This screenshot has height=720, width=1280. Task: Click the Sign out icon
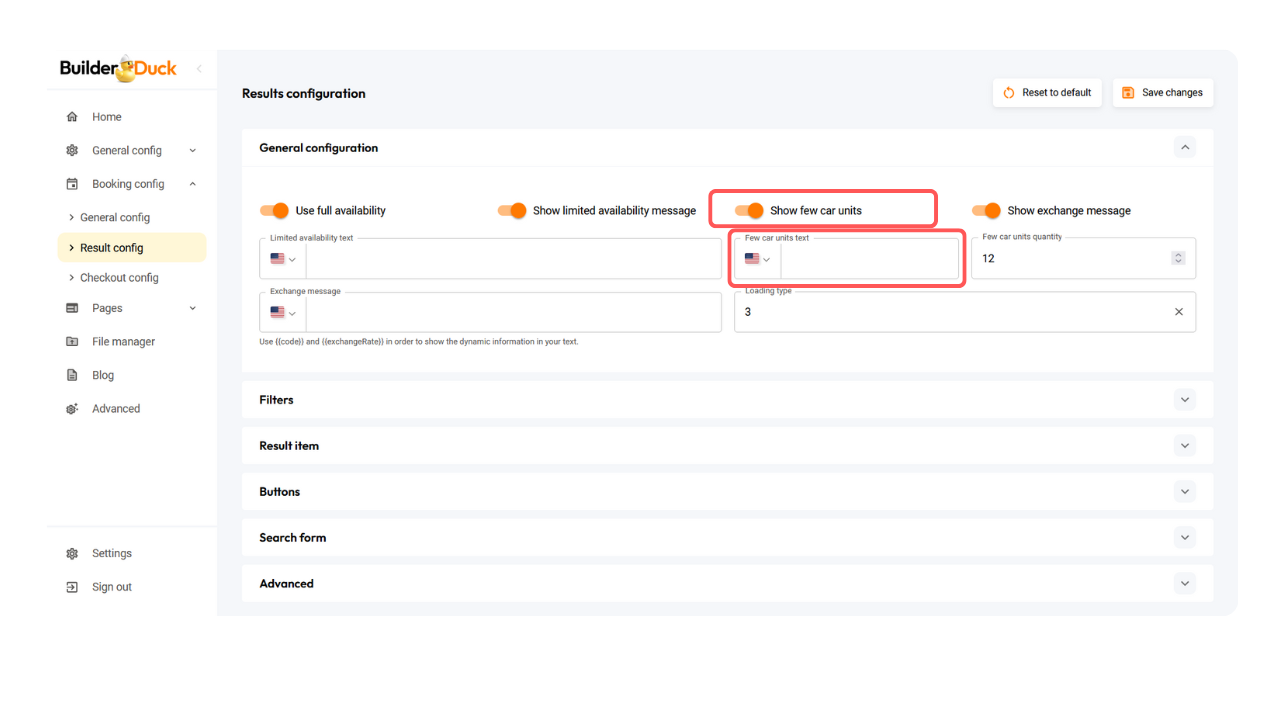point(72,587)
